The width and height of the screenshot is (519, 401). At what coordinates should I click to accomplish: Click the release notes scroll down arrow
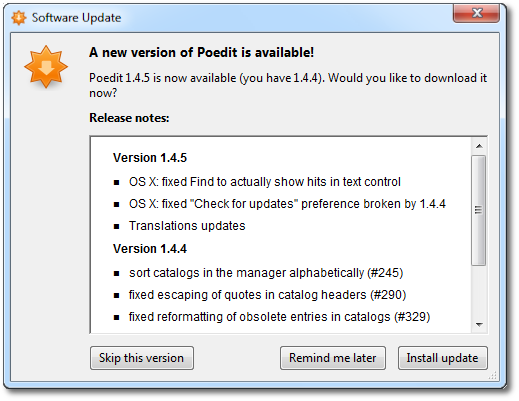click(x=479, y=324)
